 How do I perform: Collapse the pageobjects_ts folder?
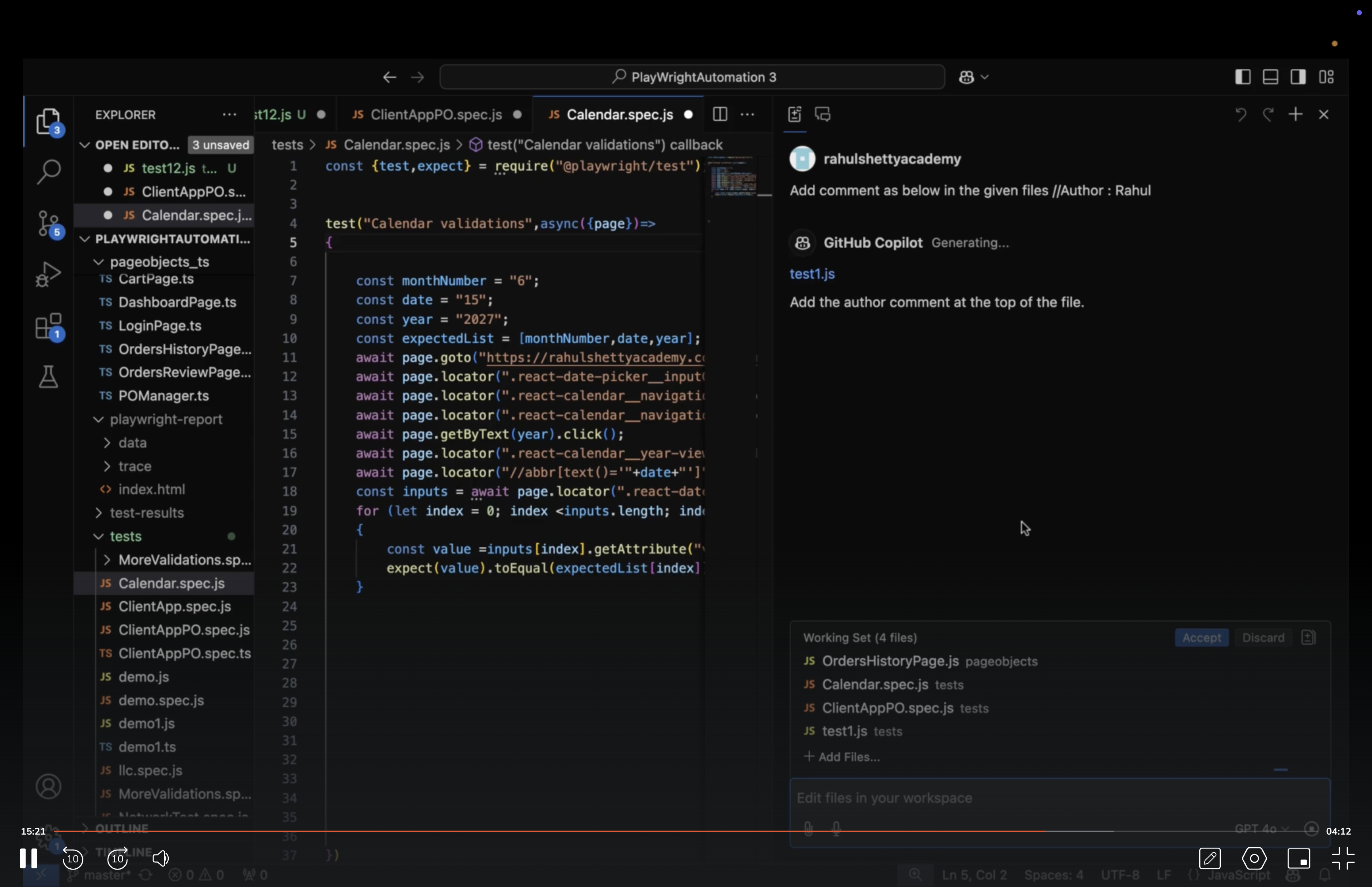point(98,262)
